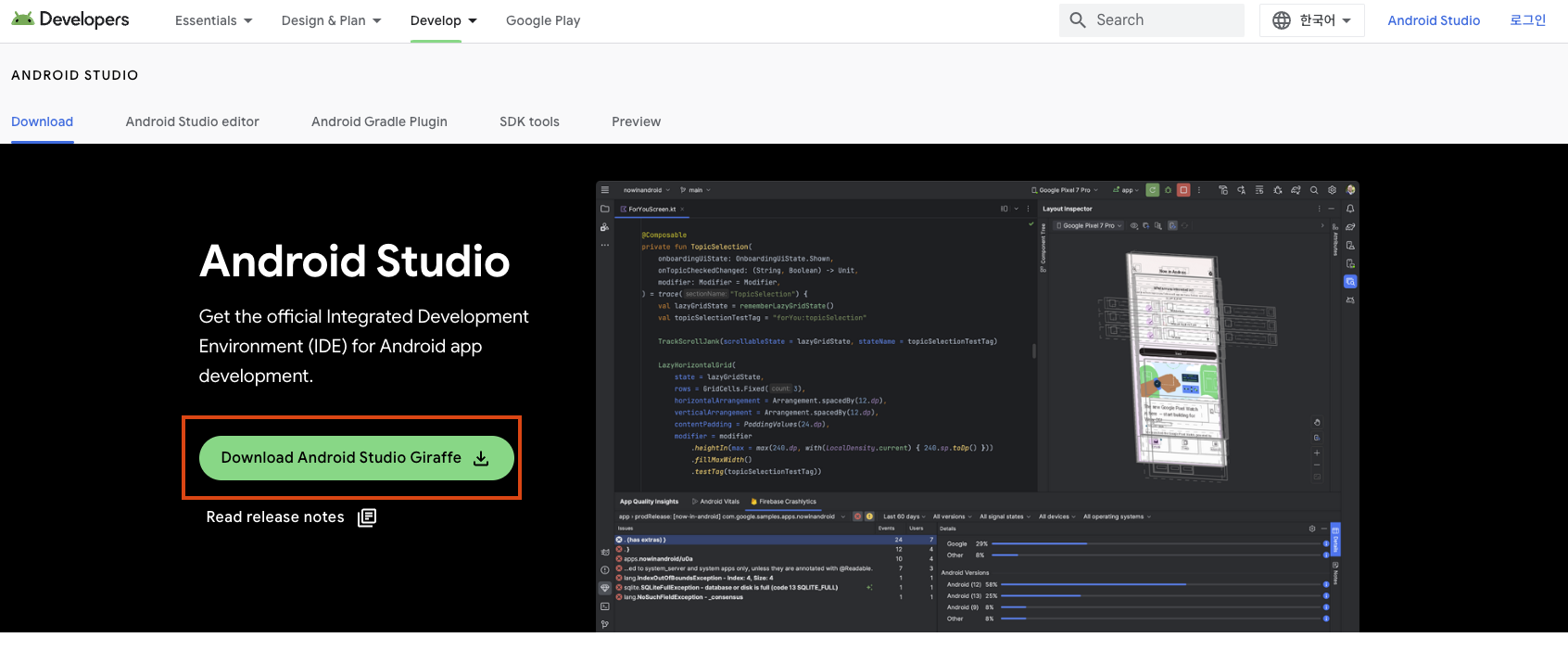Select the Download tab
1568x663 pixels.
[42, 121]
